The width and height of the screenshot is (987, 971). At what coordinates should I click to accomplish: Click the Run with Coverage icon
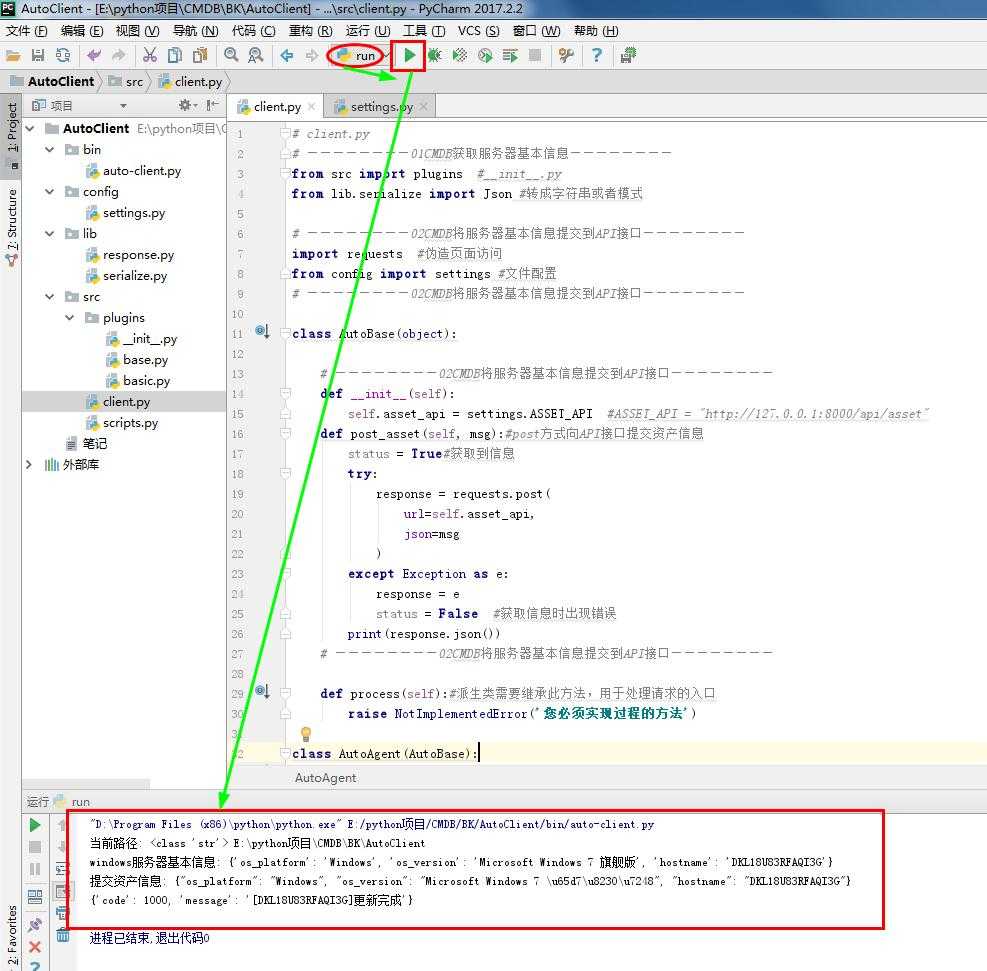pos(460,55)
